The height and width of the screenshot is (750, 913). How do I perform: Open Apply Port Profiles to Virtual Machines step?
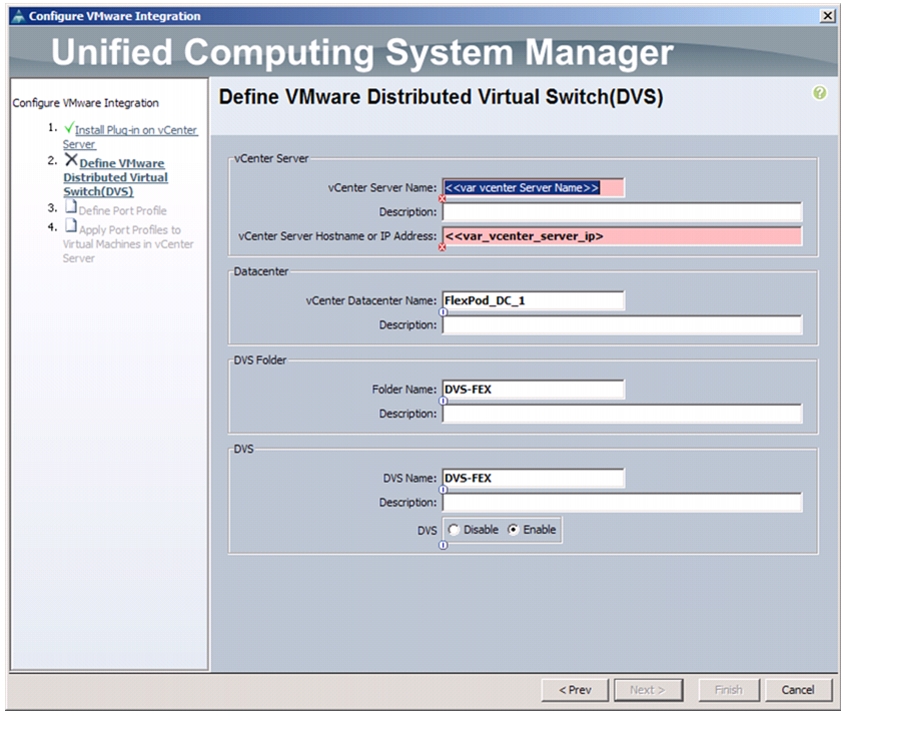(x=128, y=244)
